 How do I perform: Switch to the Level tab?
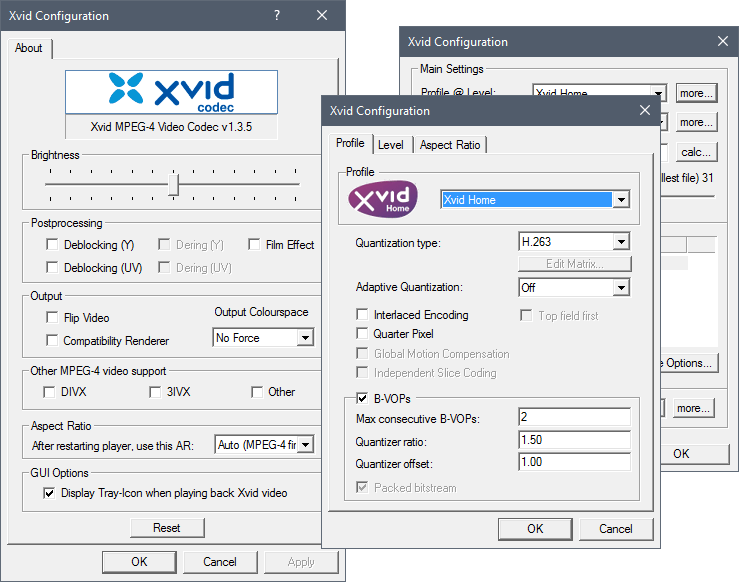tap(391, 145)
